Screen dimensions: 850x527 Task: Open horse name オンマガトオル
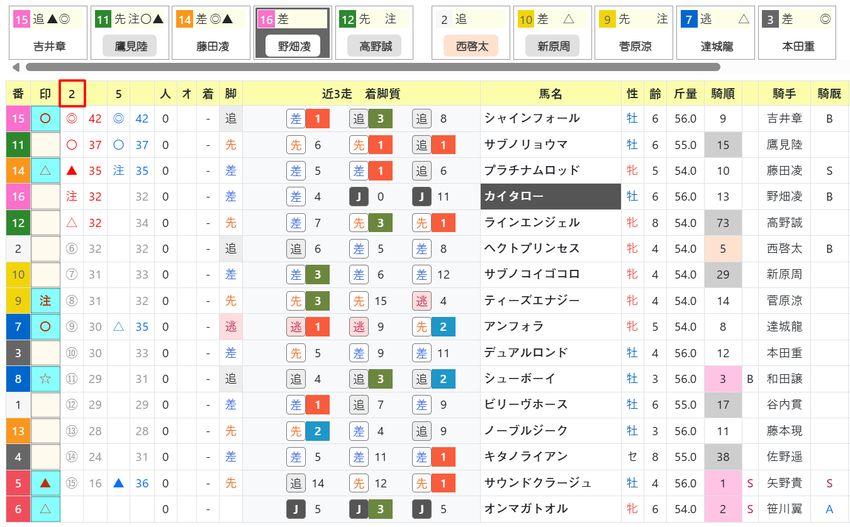(526, 509)
